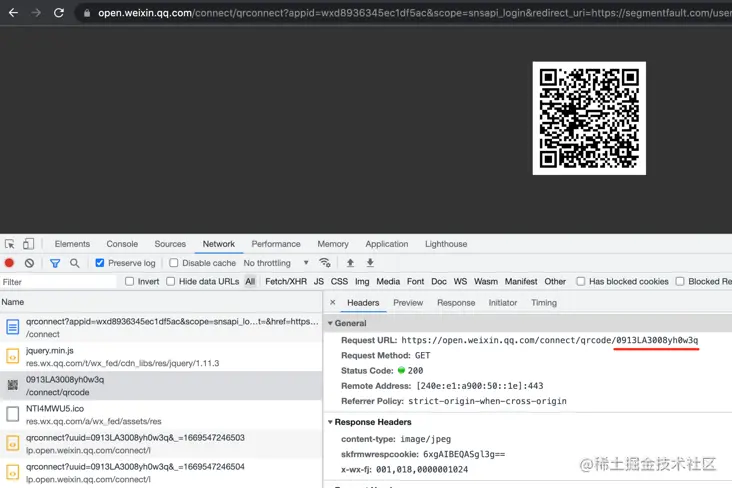The height and width of the screenshot is (488, 732).
Task: Open the Elements tab
Action: coord(72,244)
